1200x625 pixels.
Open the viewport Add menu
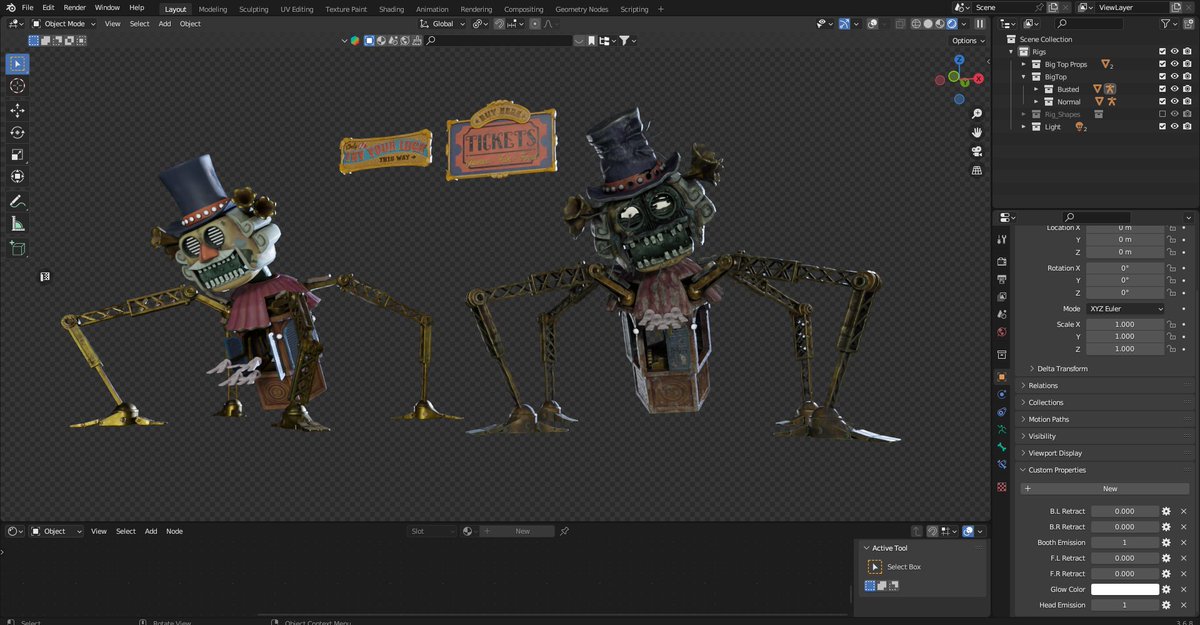[165, 23]
